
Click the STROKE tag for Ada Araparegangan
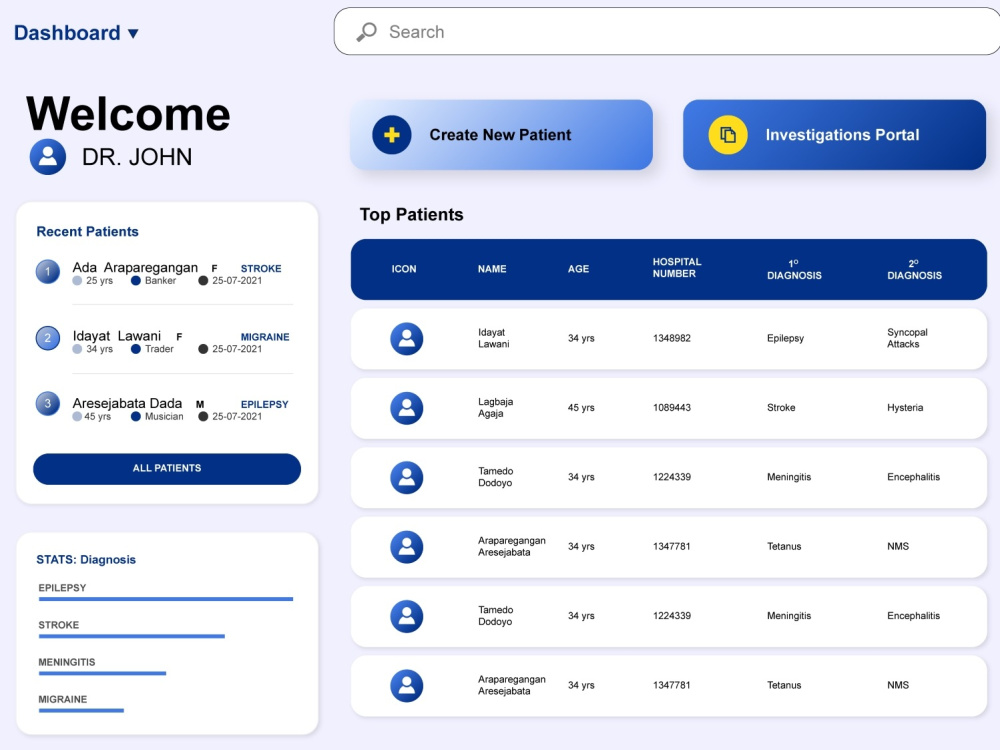(x=261, y=268)
